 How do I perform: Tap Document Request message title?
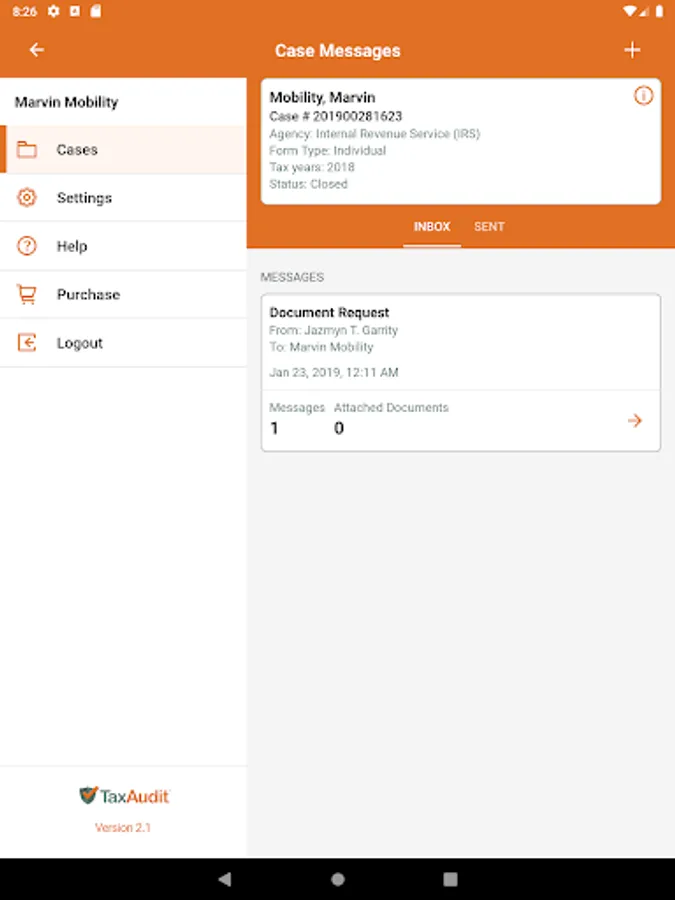[329, 312]
